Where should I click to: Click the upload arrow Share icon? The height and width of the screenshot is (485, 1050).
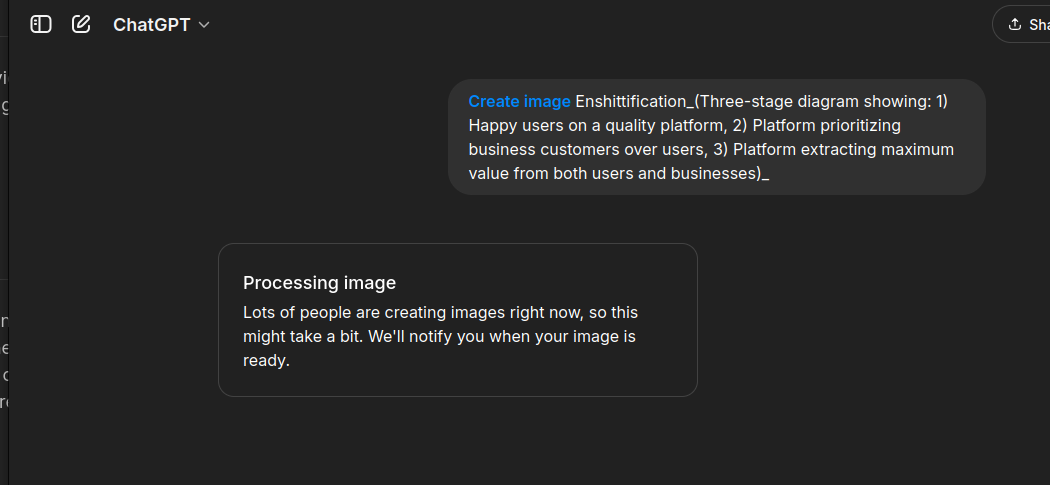(x=1015, y=25)
